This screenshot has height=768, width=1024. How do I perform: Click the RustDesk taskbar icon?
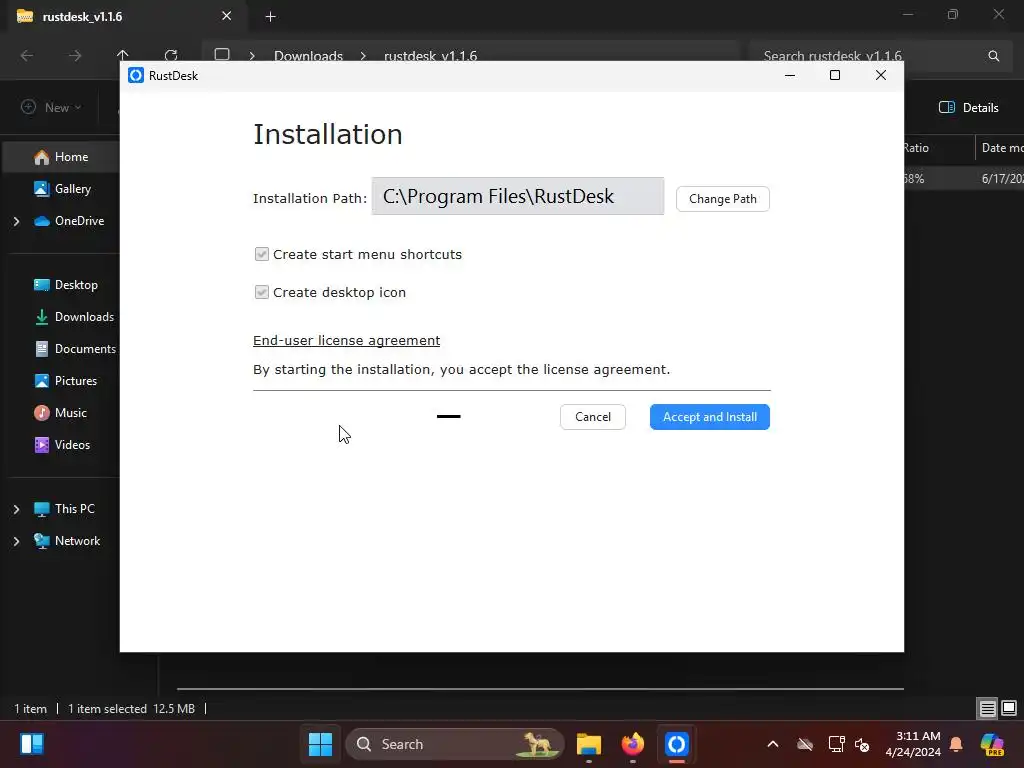coord(677,744)
